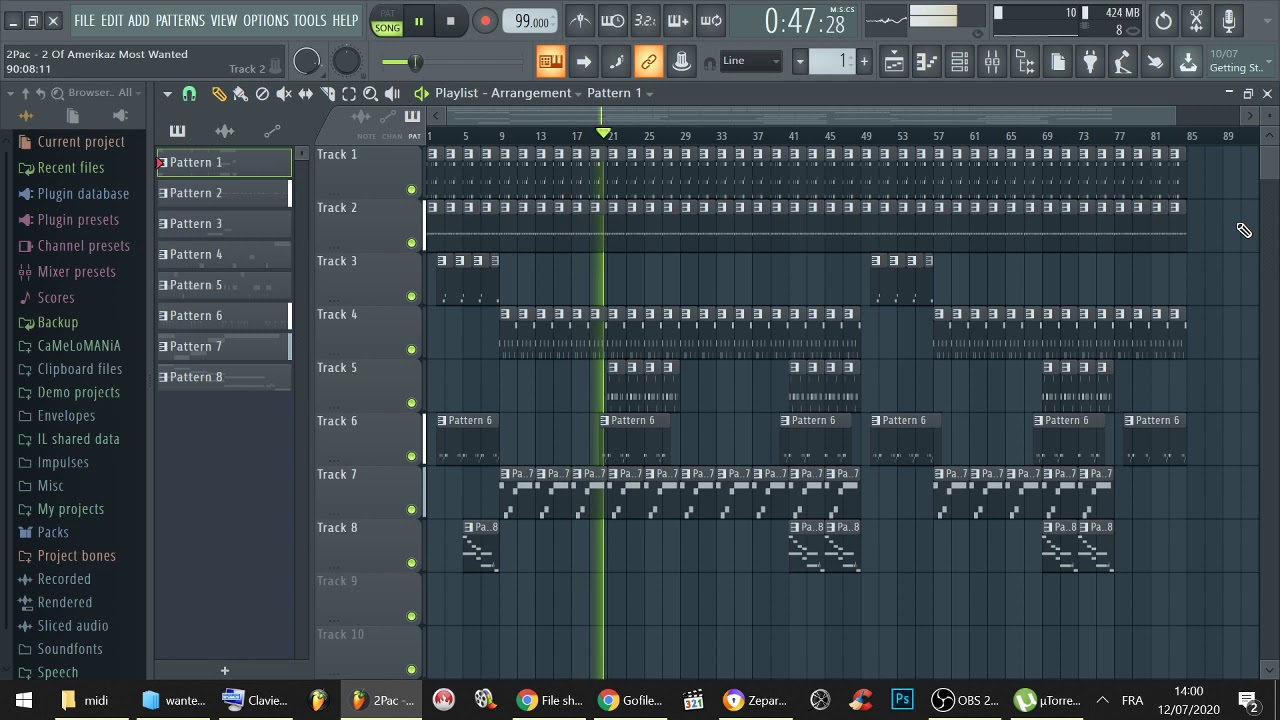Screen dimensions: 1280x720
Task: Open the Playlist view from toolbar
Action: tap(894, 62)
